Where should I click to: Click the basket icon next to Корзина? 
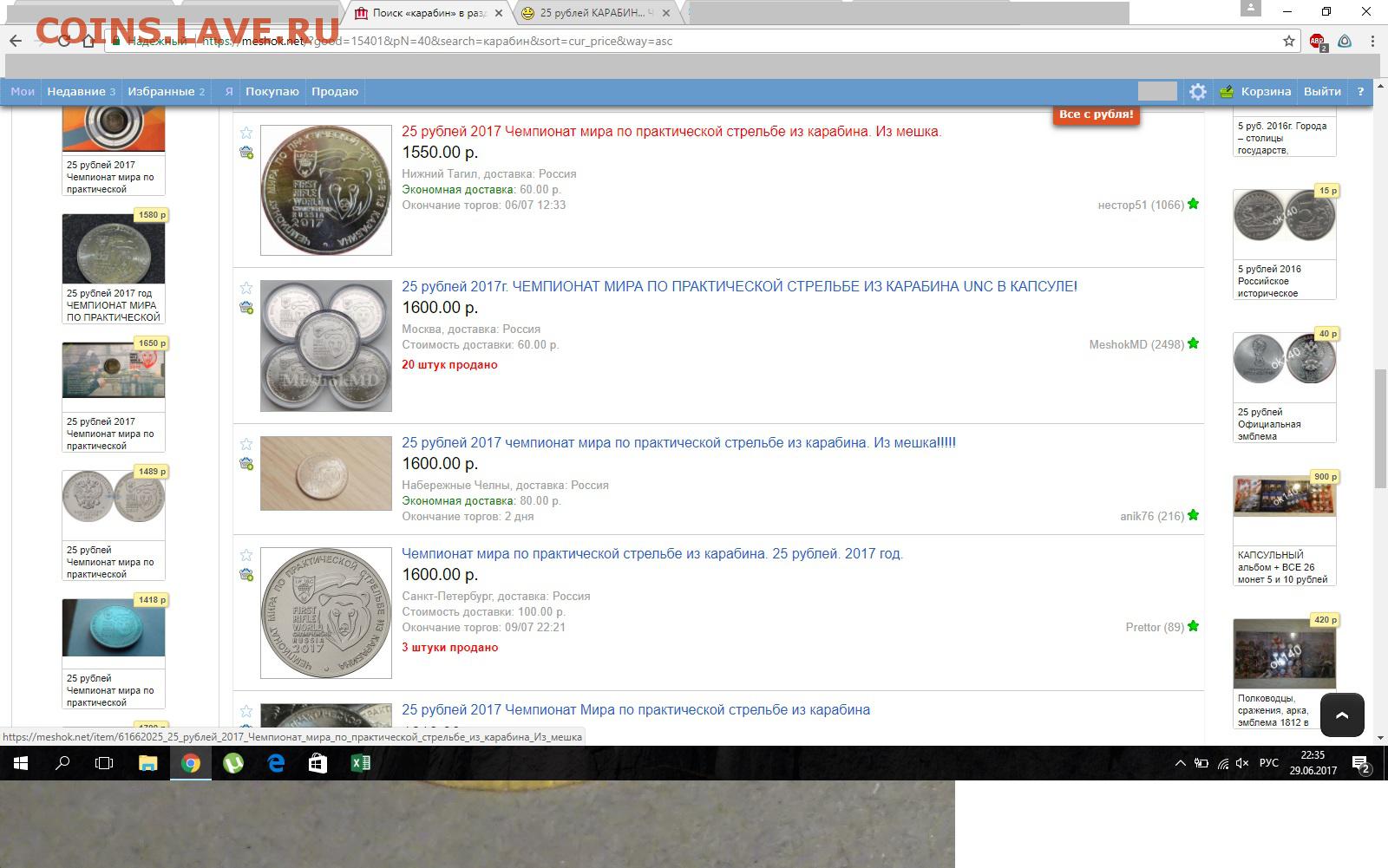(1227, 91)
